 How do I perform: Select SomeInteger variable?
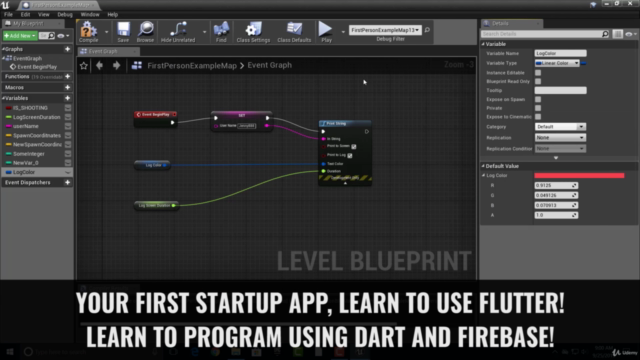[29, 154]
